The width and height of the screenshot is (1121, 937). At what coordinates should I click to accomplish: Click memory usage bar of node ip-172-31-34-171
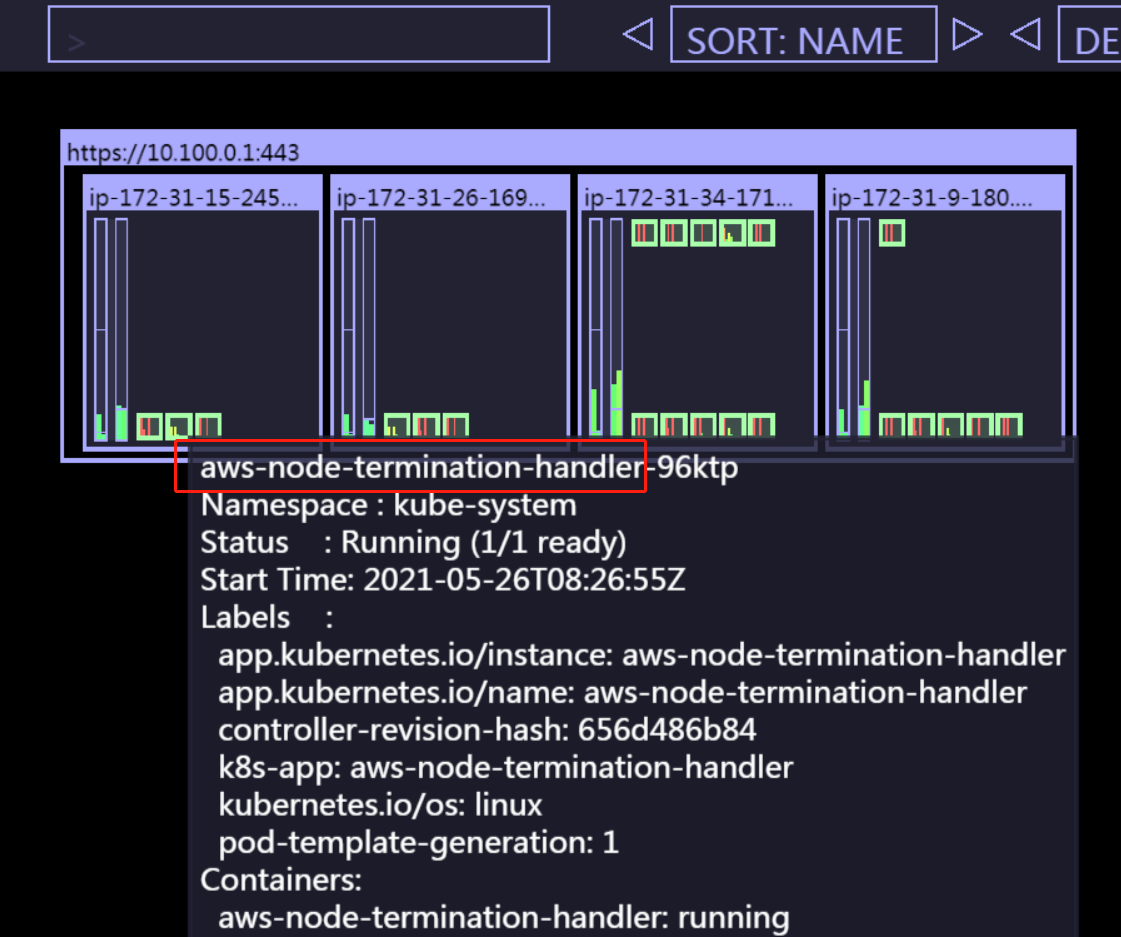point(616,327)
